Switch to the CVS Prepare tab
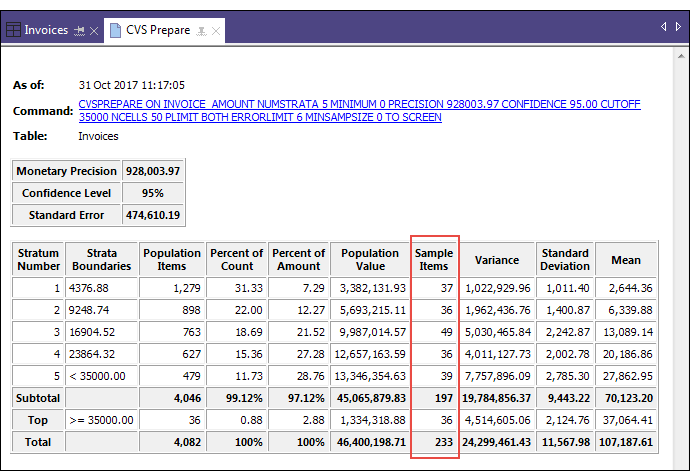The height and width of the screenshot is (471, 690). (157, 30)
